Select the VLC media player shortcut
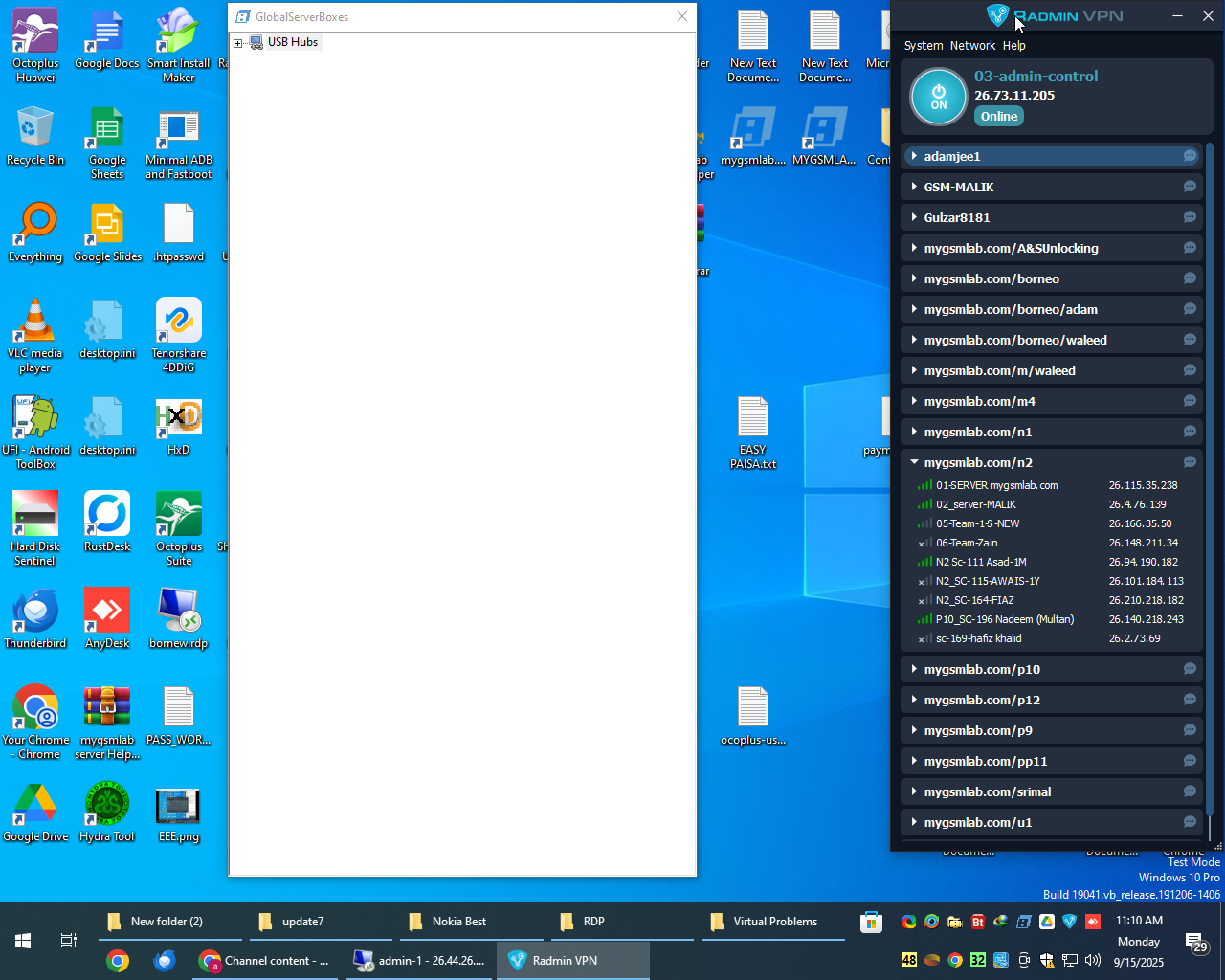Viewport: 1225px width, 980px height. pos(35,336)
